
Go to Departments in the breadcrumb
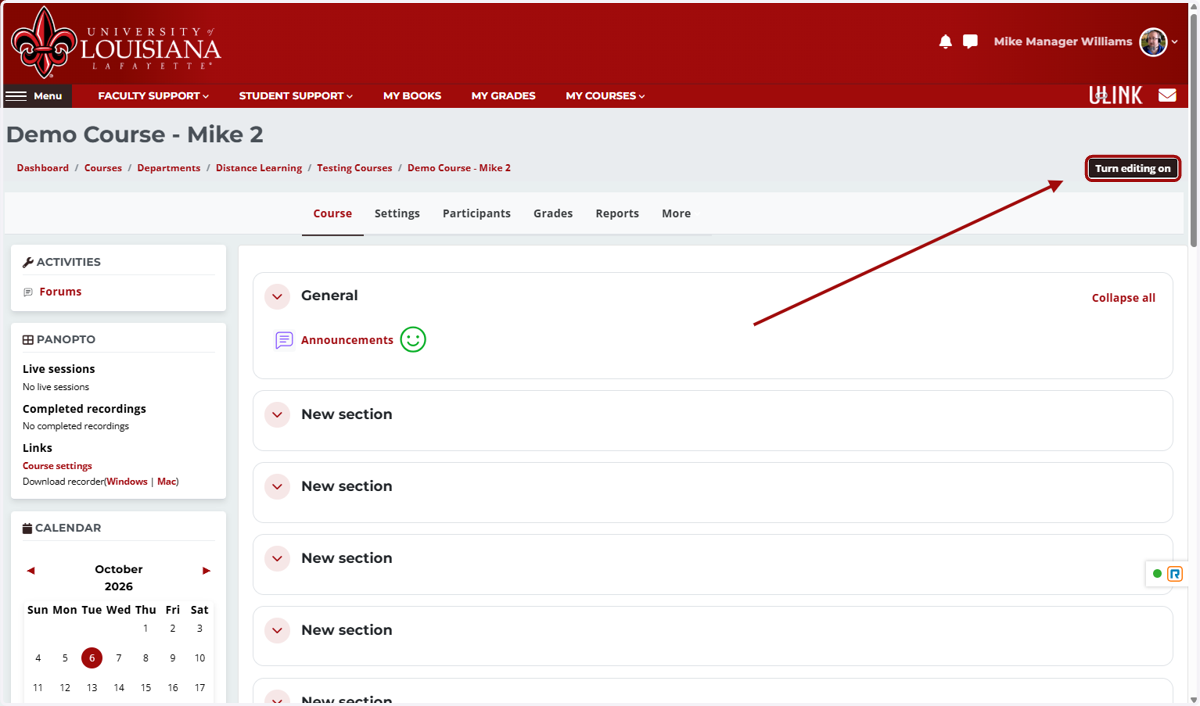(169, 168)
